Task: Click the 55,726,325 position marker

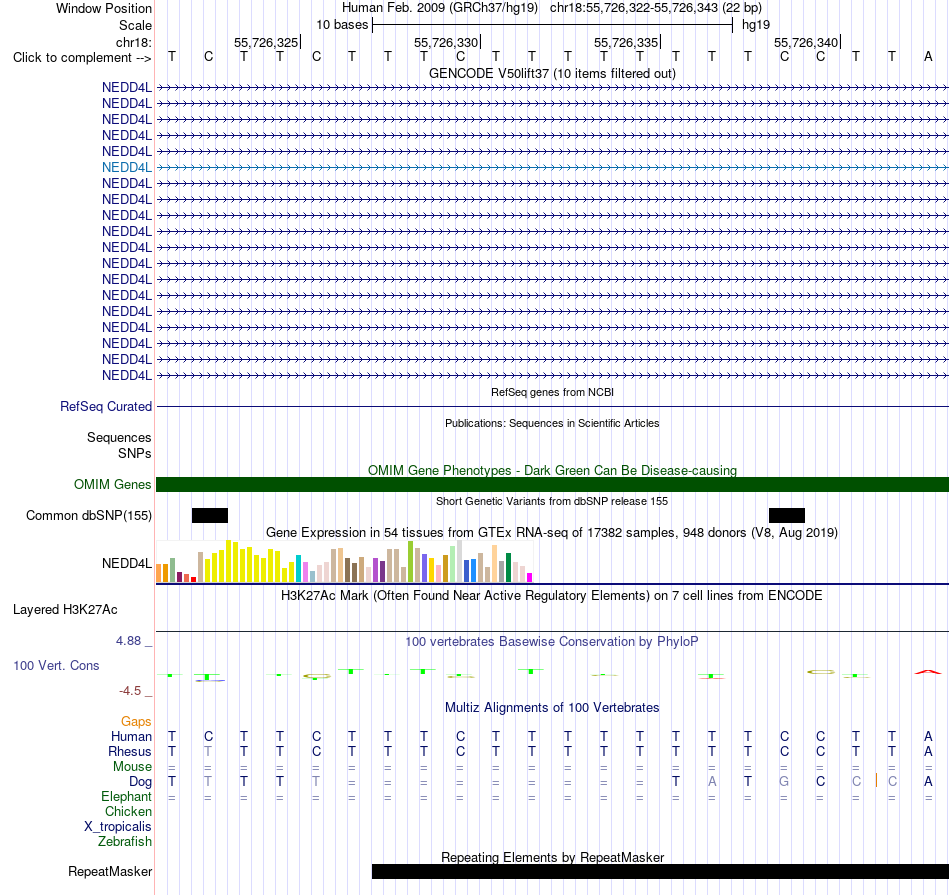Action: (267, 42)
